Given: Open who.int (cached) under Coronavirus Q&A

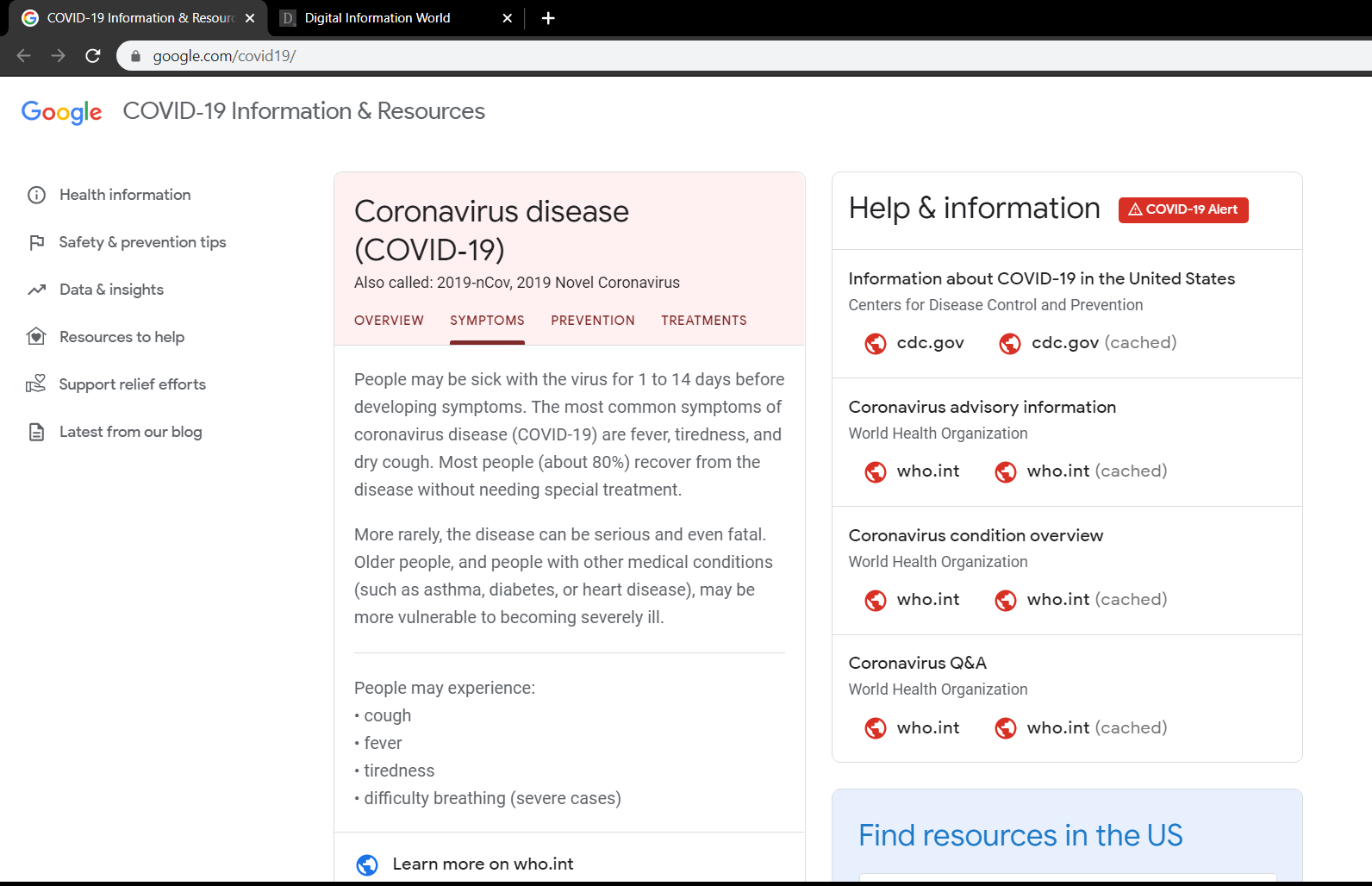Looking at the screenshot, I should point(1097,728).
